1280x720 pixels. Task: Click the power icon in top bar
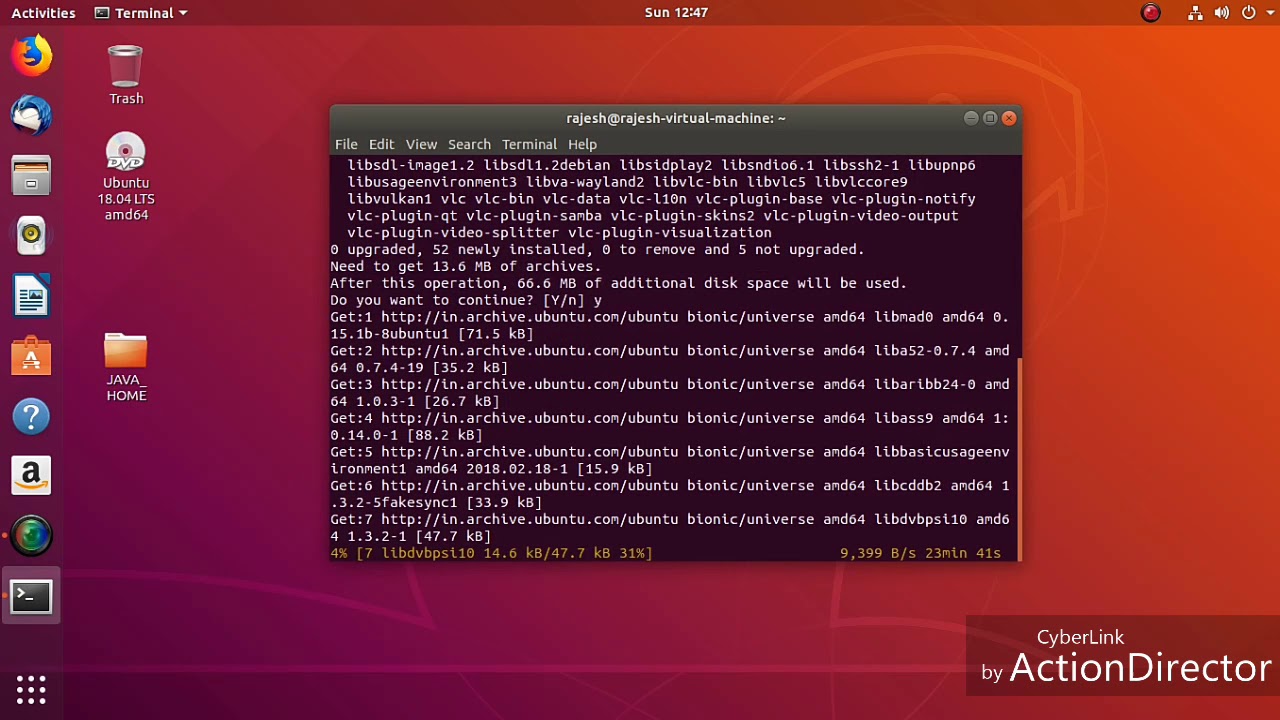[1248, 13]
